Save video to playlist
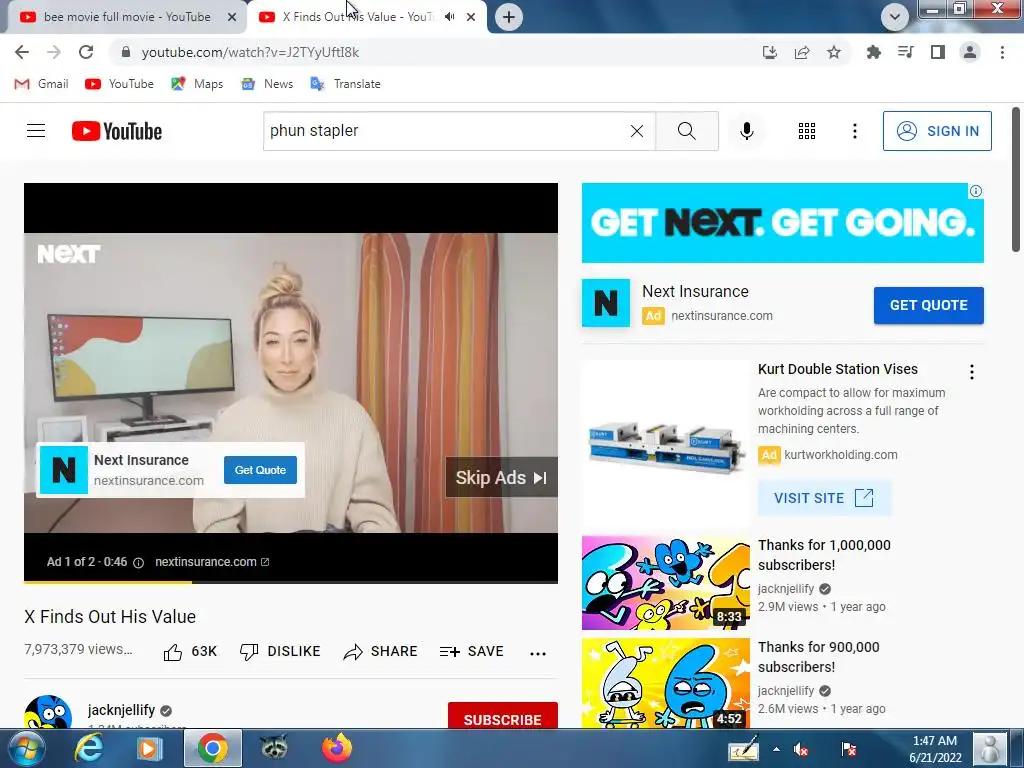The height and width of the screenshot is (768, 1024). (x=472, y=652)
